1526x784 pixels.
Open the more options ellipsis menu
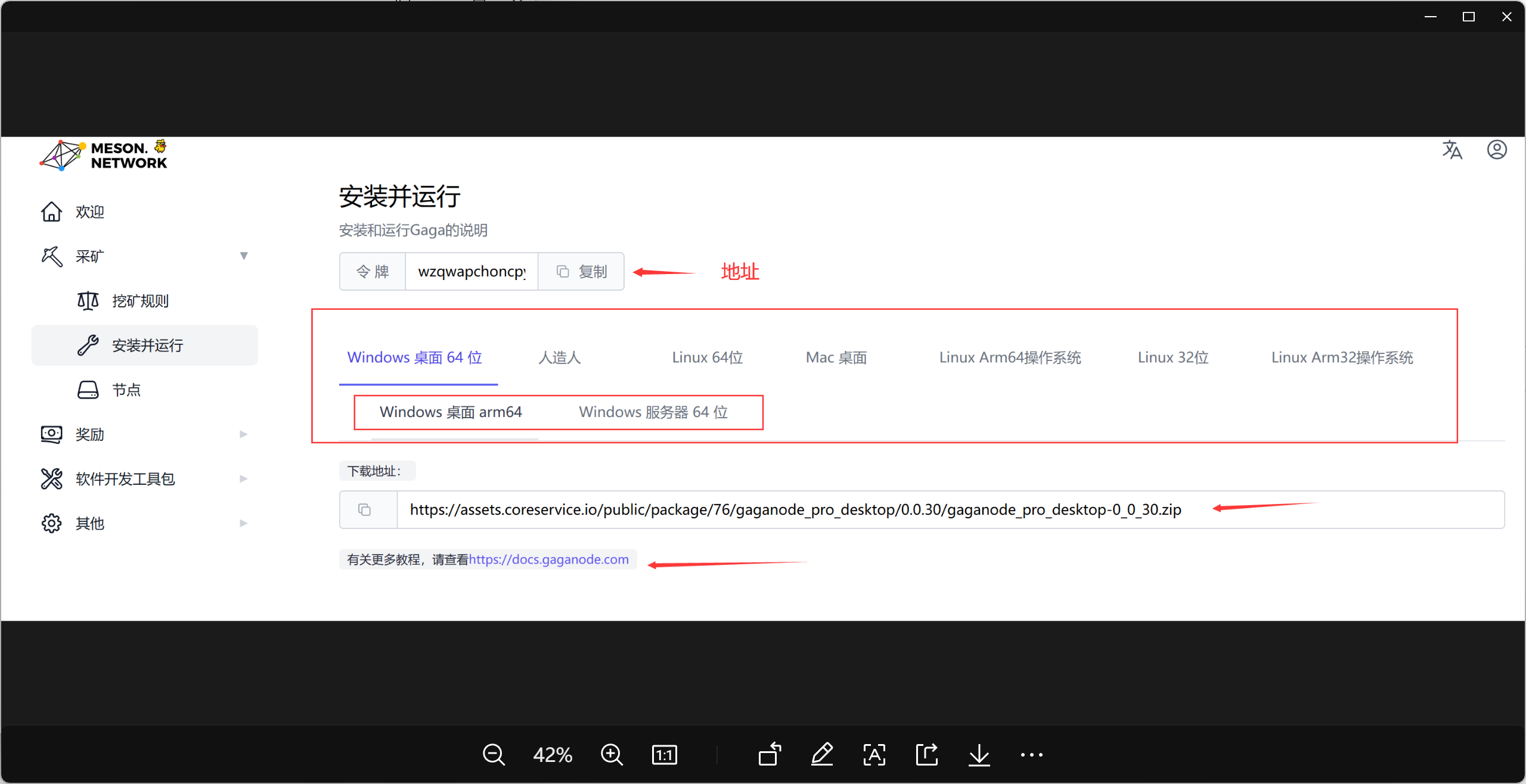click(x=1032, y=755)
